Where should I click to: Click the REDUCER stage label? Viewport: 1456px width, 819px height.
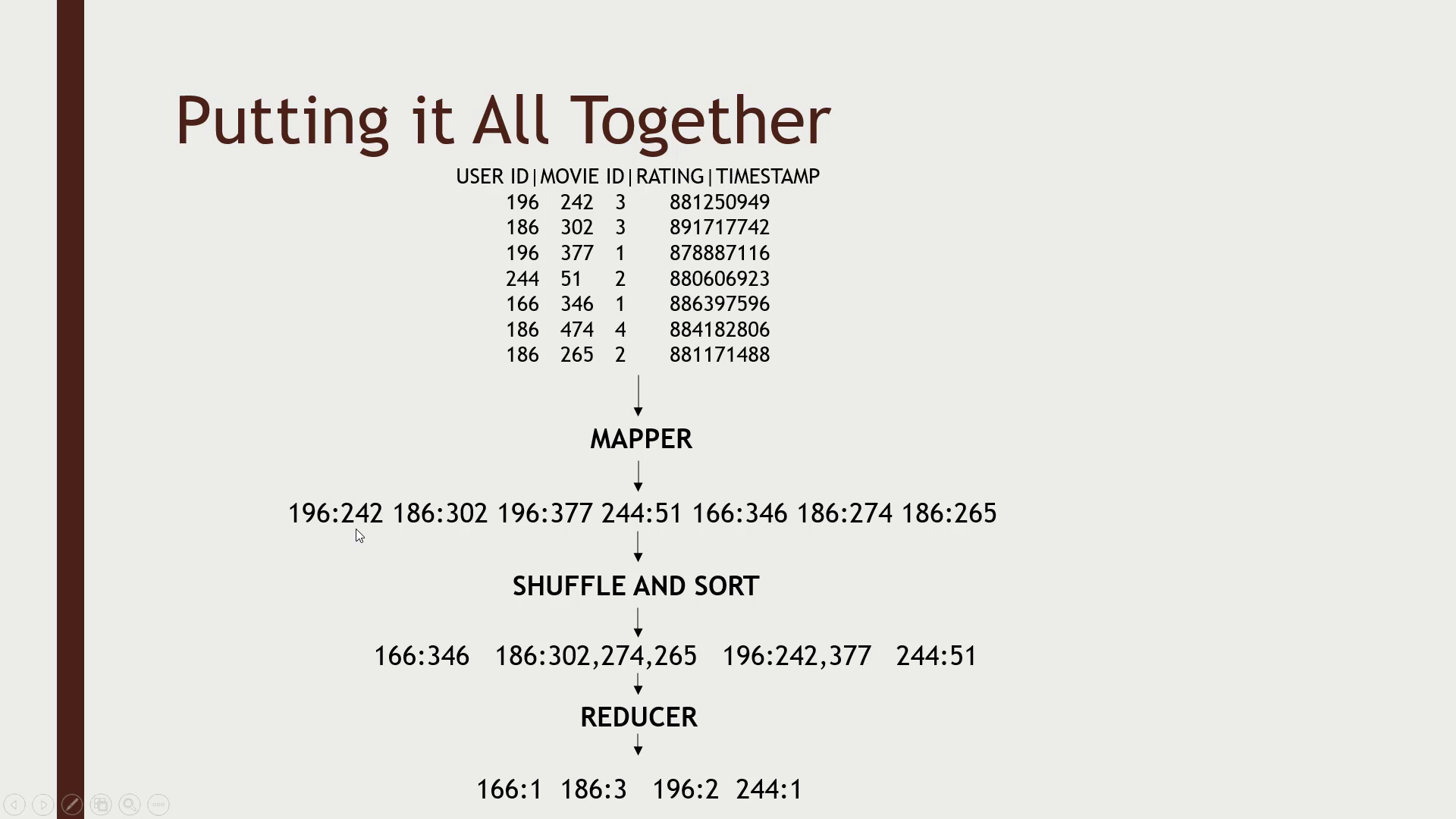(x=638, y=717)
